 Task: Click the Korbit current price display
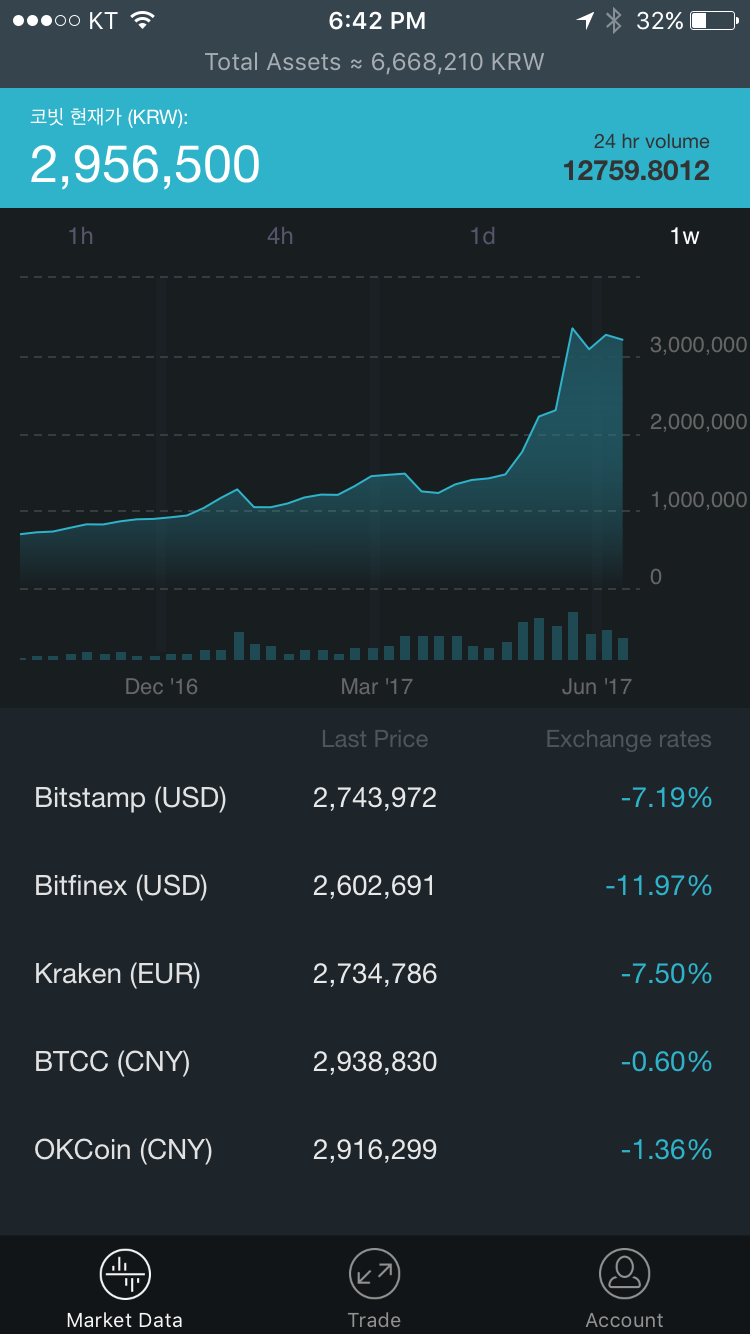(146, 166)
